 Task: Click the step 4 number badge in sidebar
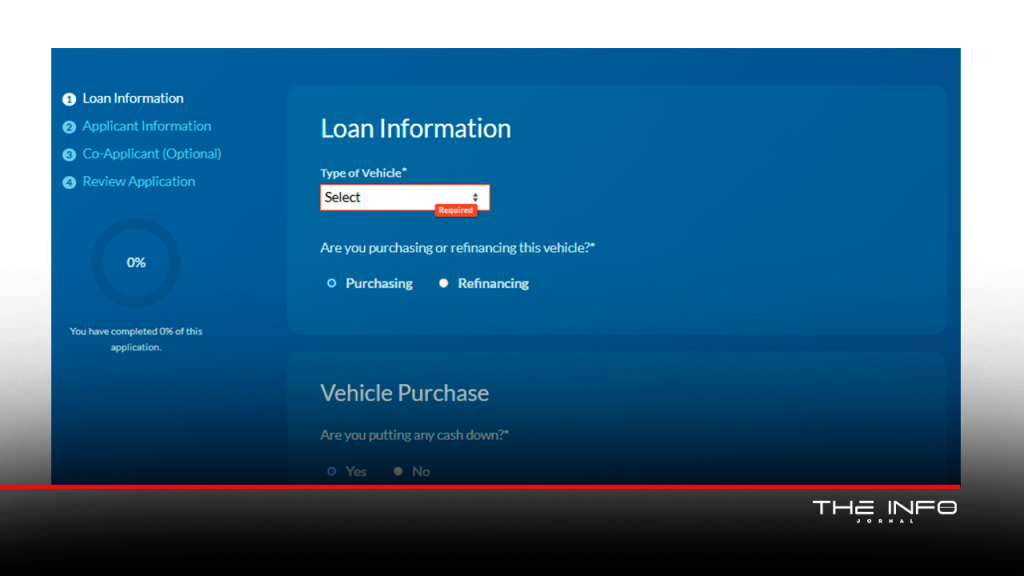69,183
